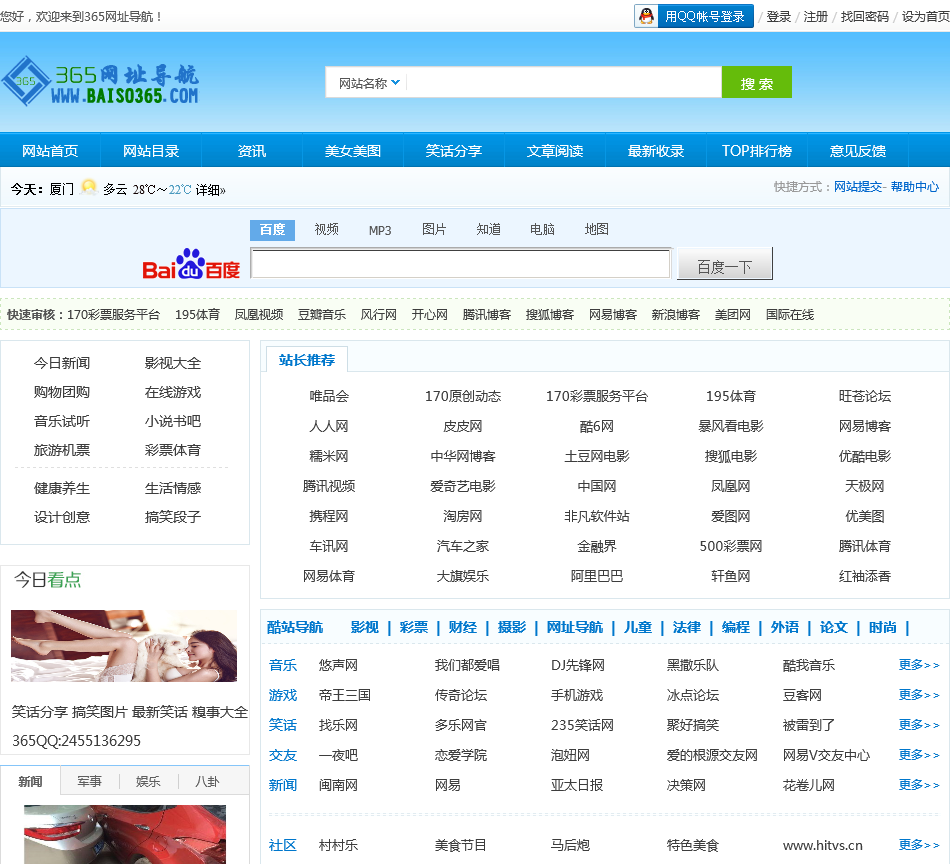The width and height of the screenshot is (950, 864).
Task: Open the 唯品会 recommended link
Action: click(x=328, y=396)
